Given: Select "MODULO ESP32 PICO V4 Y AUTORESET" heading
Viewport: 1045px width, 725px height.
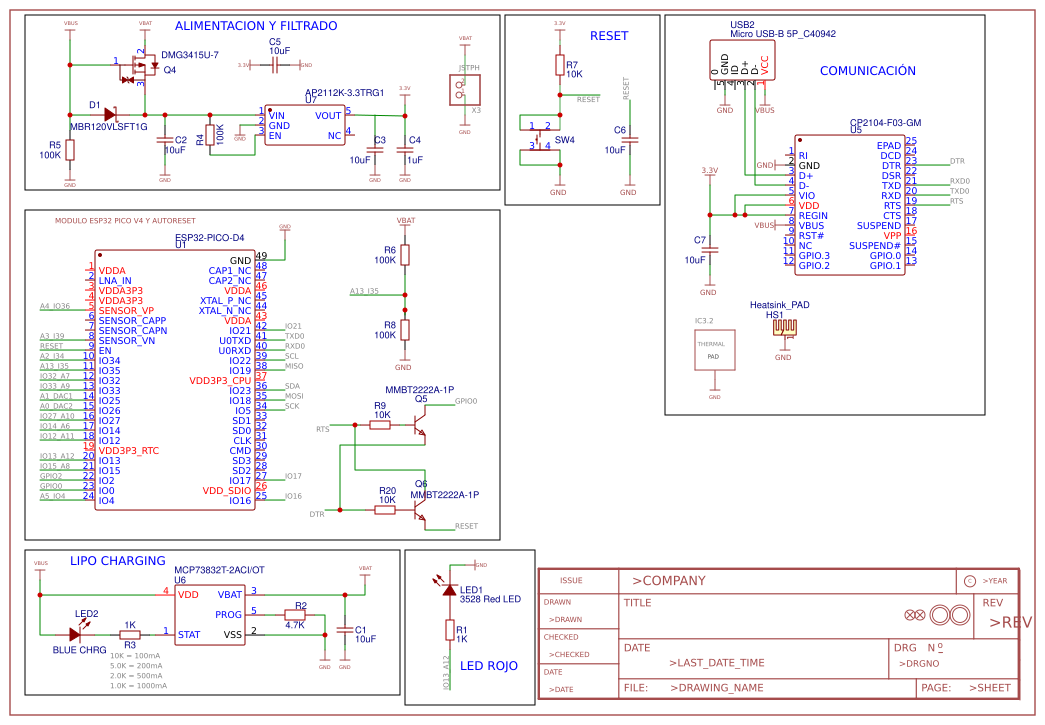Looking at the screenshot, I should [x=125, y=221].
